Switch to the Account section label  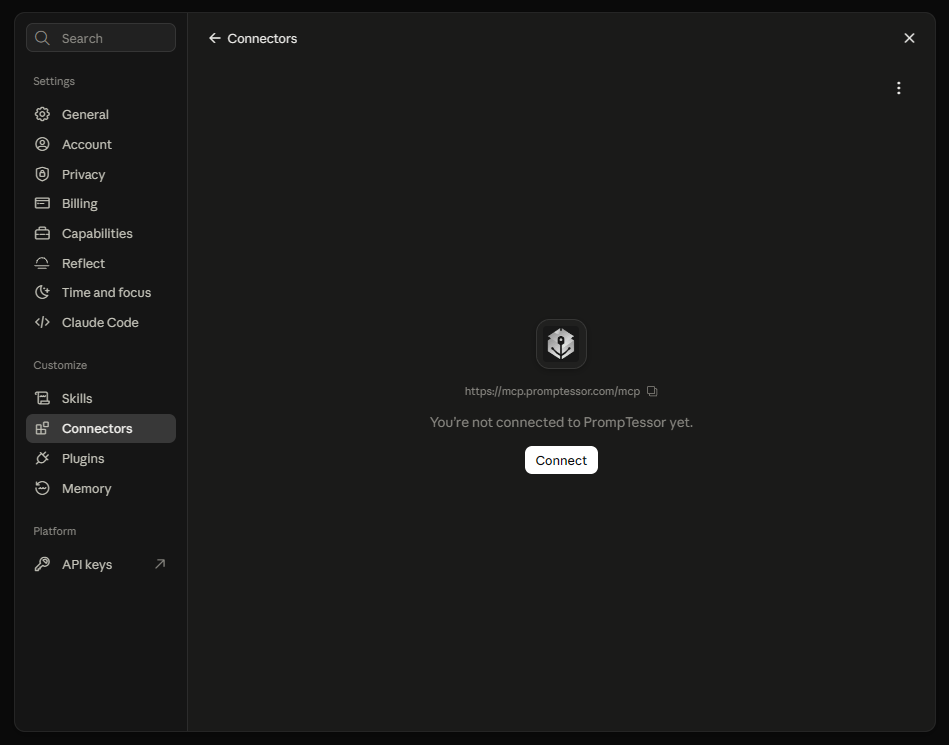coord(87,145)
